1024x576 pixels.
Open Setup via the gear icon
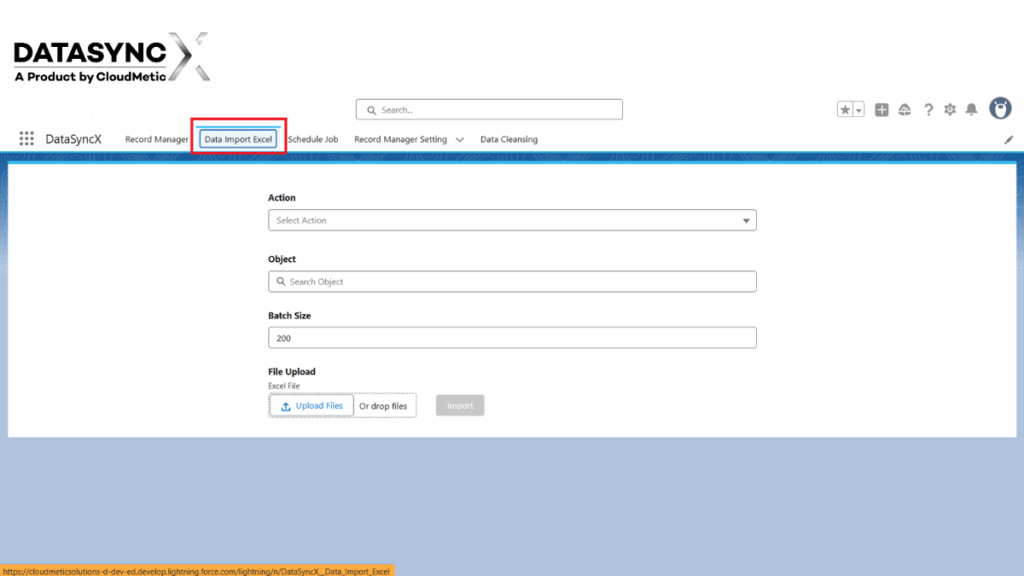tap(949, 109)
